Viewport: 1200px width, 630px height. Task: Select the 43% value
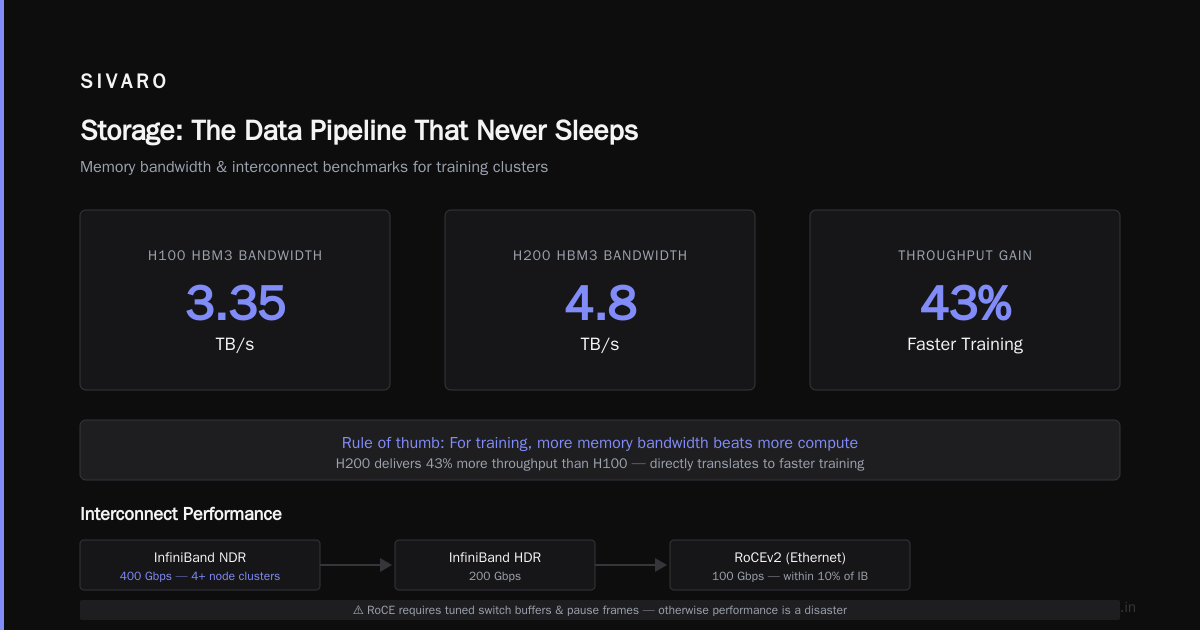965,303
